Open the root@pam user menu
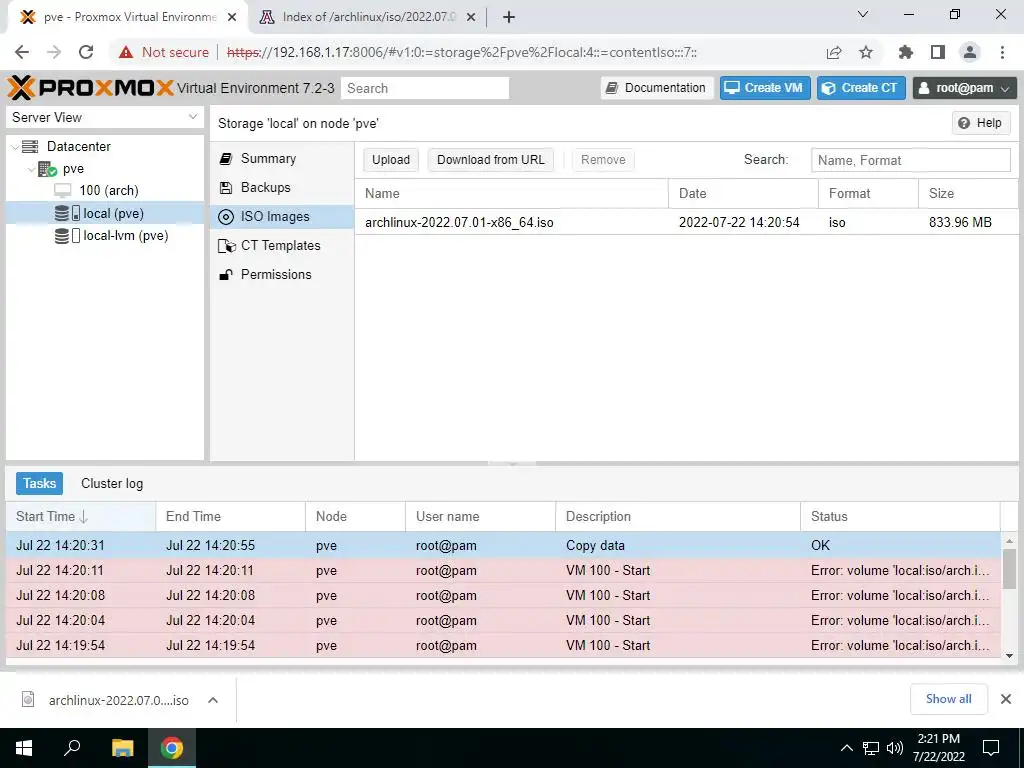 click(x=965, y=88)
